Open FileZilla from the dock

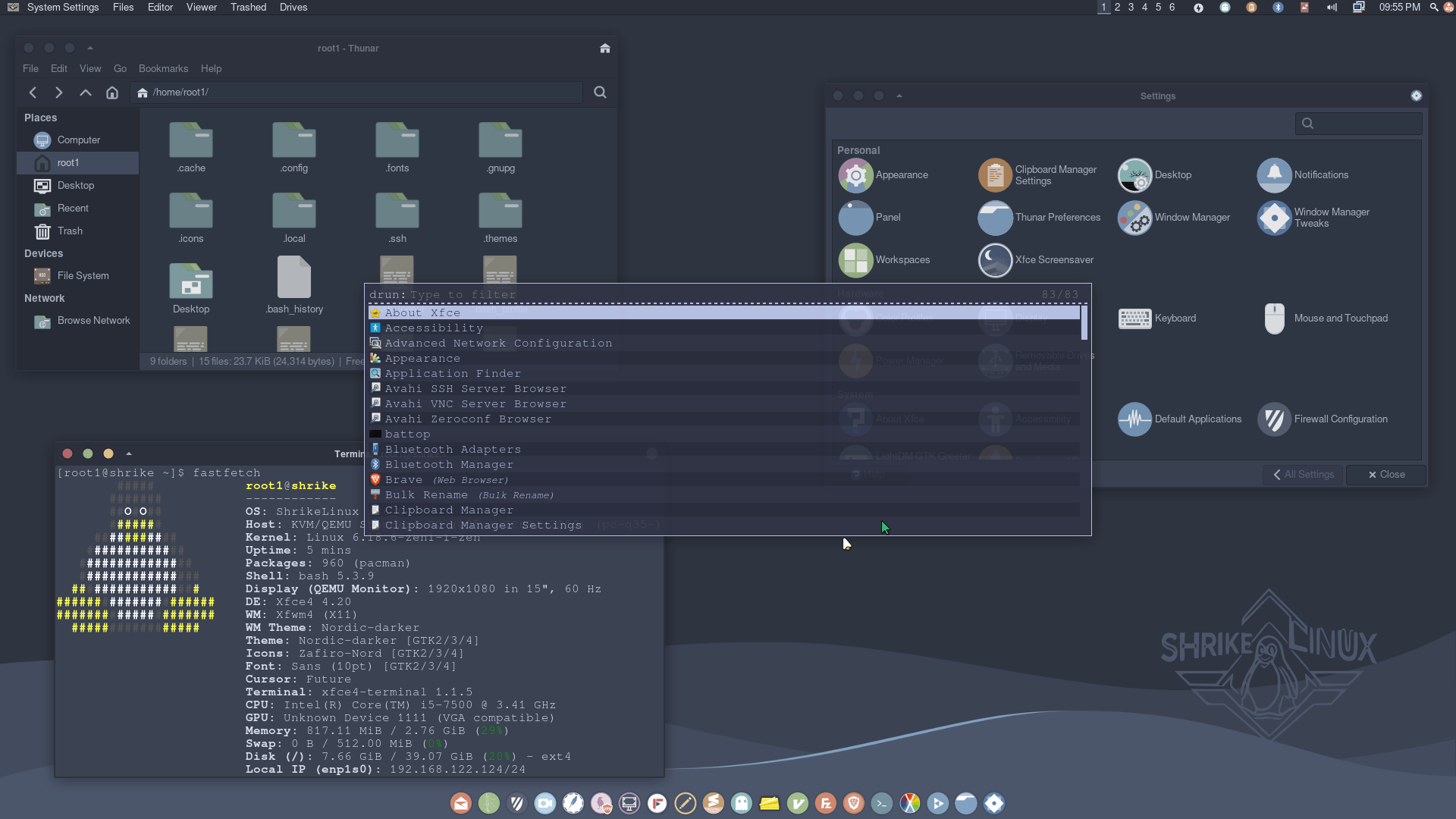[826, 803]
